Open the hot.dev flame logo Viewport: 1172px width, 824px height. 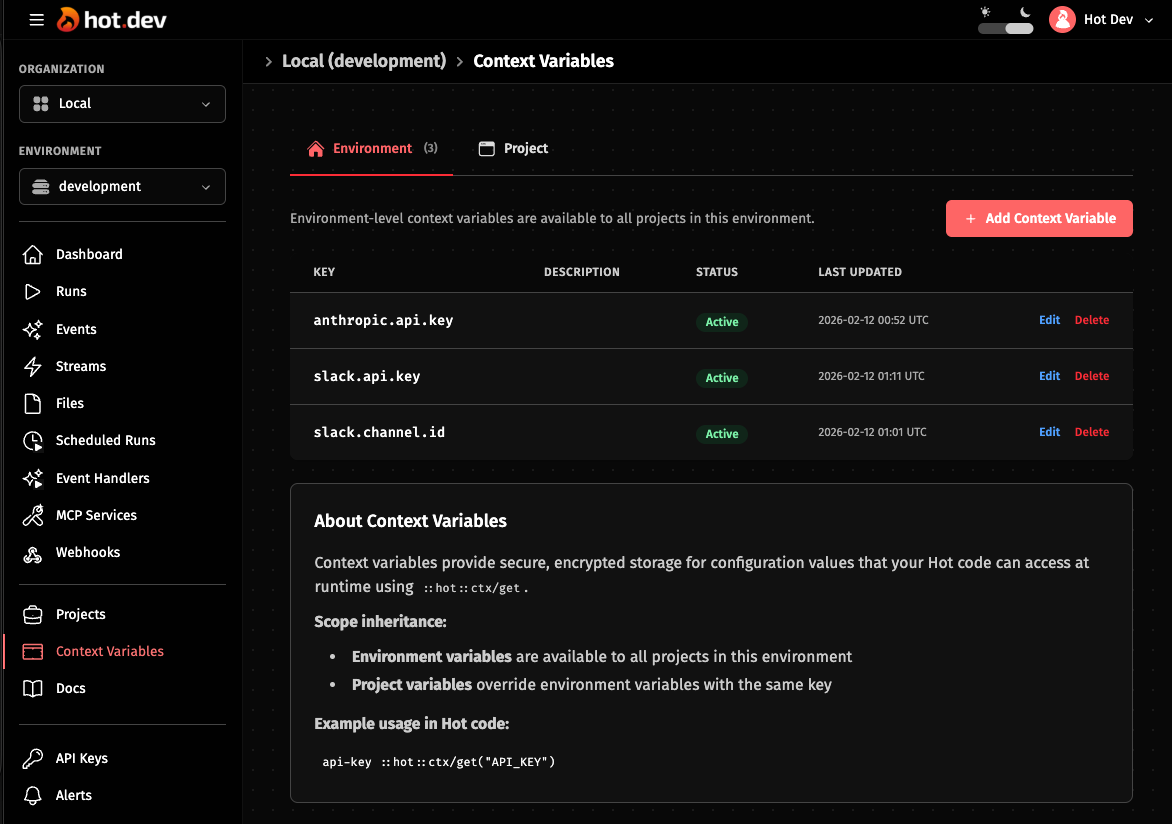tap(68, 18)
